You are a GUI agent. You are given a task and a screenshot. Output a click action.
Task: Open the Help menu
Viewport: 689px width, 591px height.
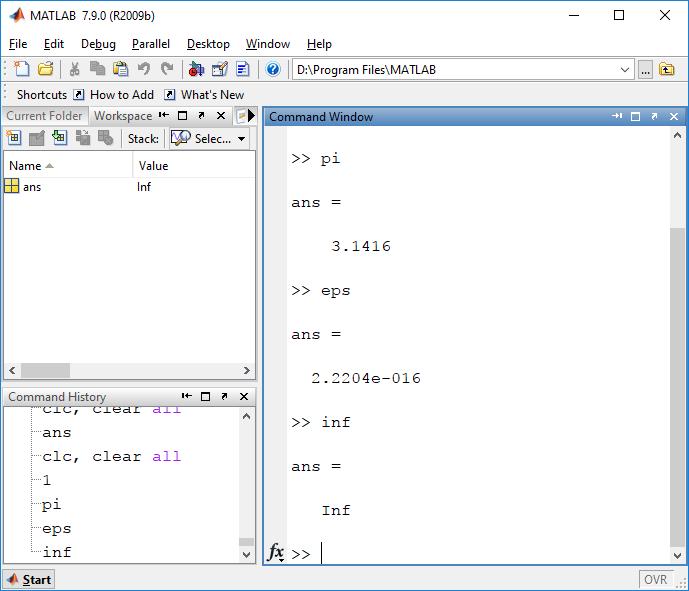[319, 44]
